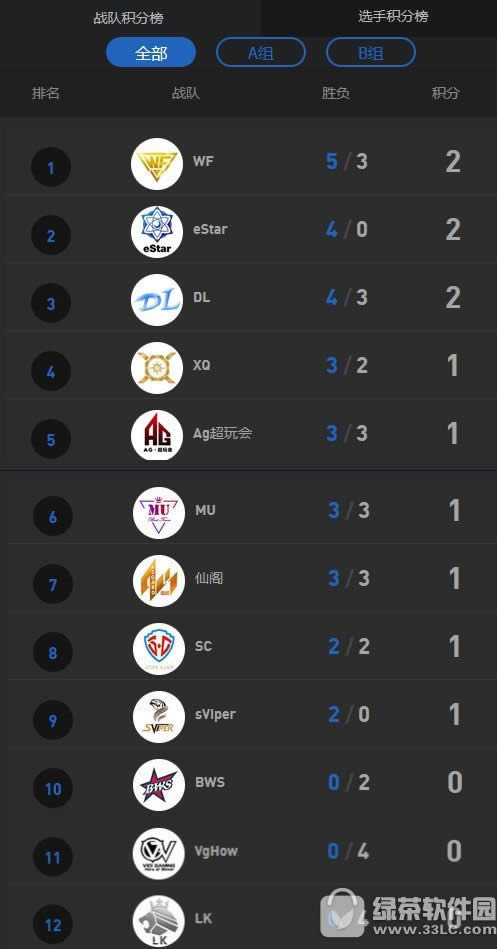Filter standings by B组
This screenshot has height=949, width=497.
[x=370, y=53]
